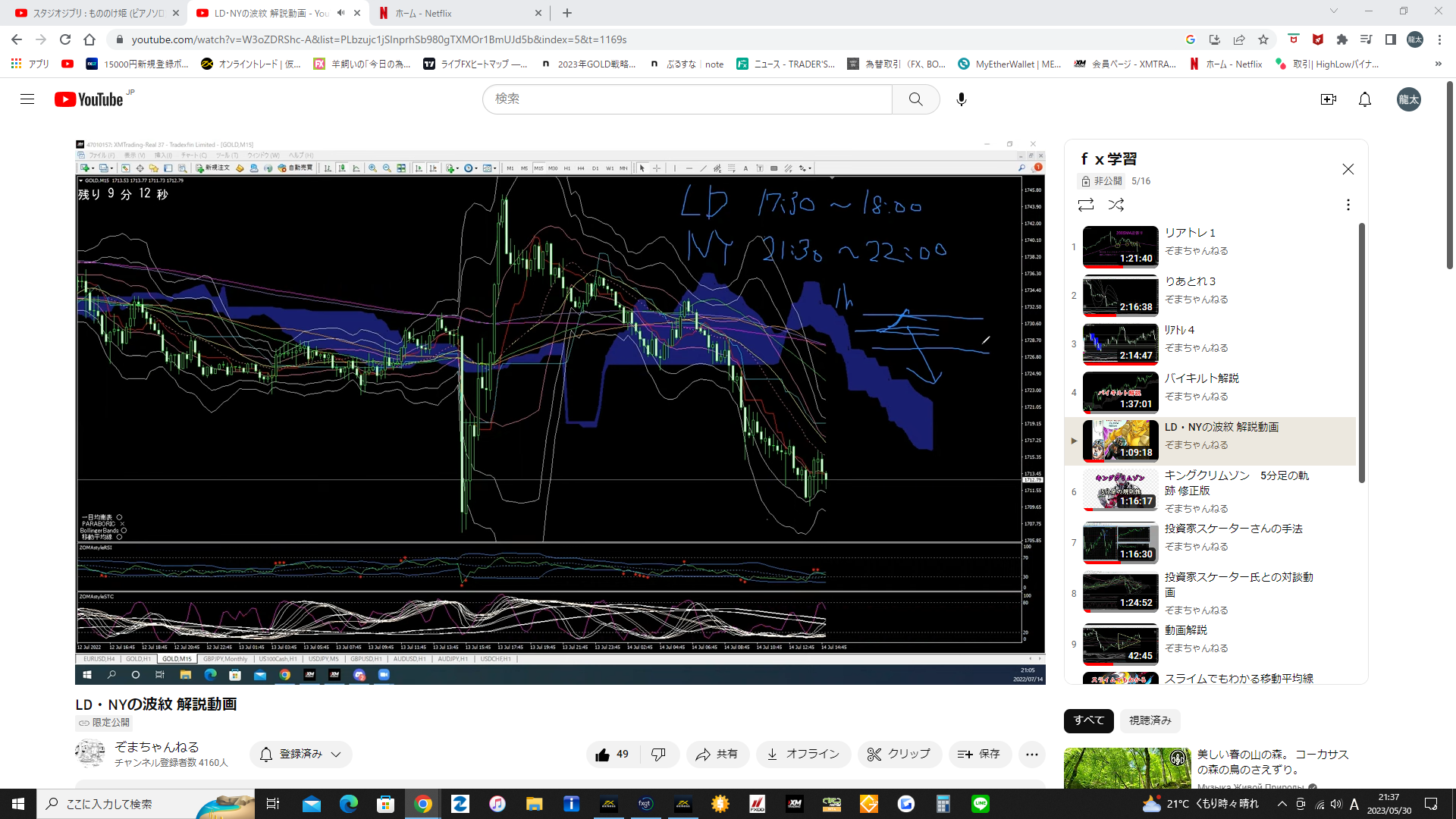Click the voice search microphone icon
The width and height of the screenshot is (1456, 819).
(961, 99)
